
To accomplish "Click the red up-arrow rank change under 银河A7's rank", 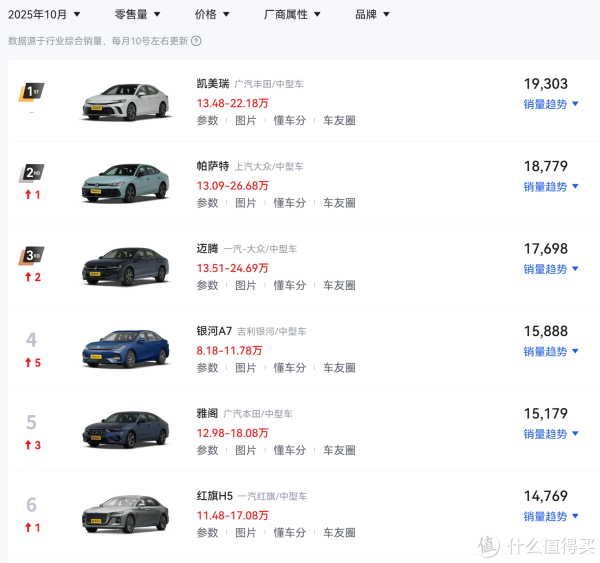I will coord(32,362).
